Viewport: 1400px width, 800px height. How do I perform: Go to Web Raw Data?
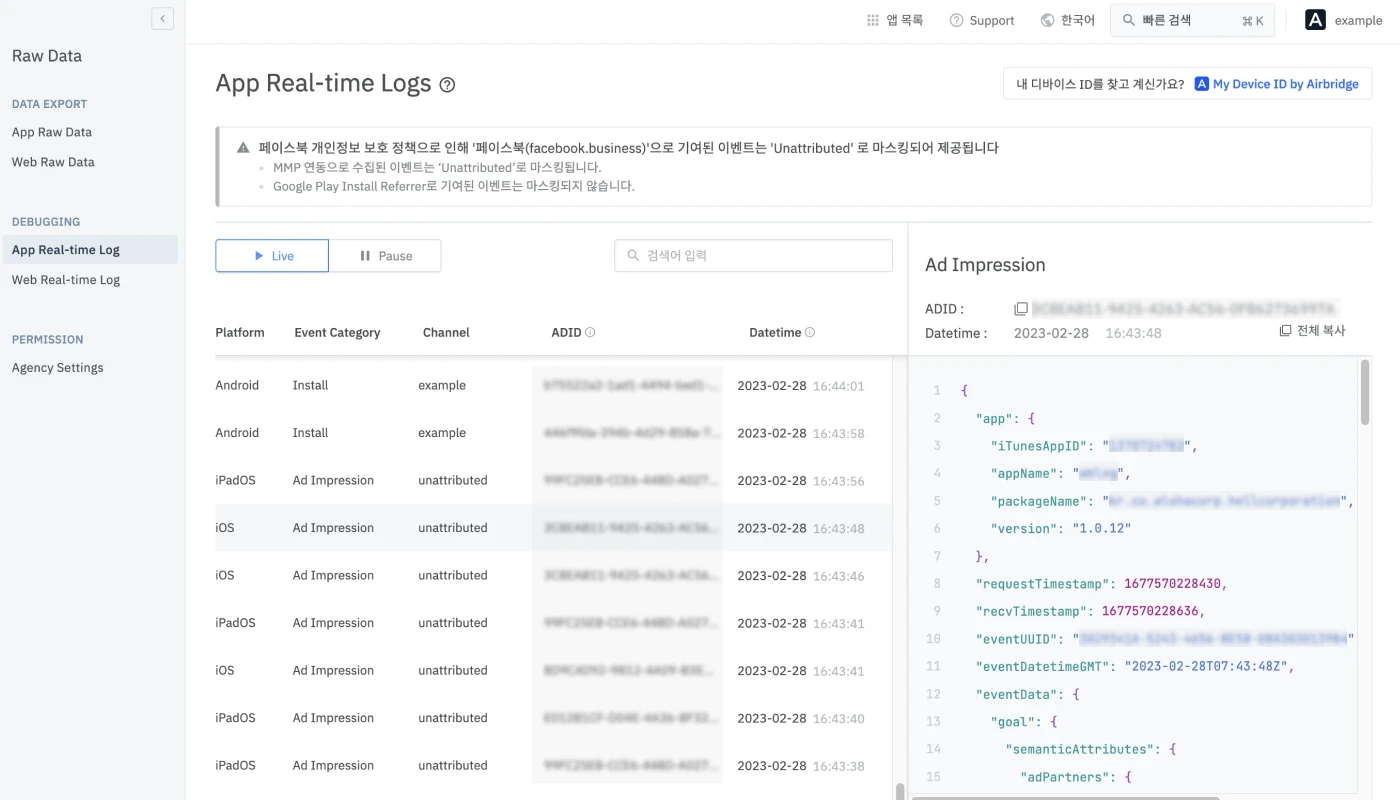pos(53,162)
